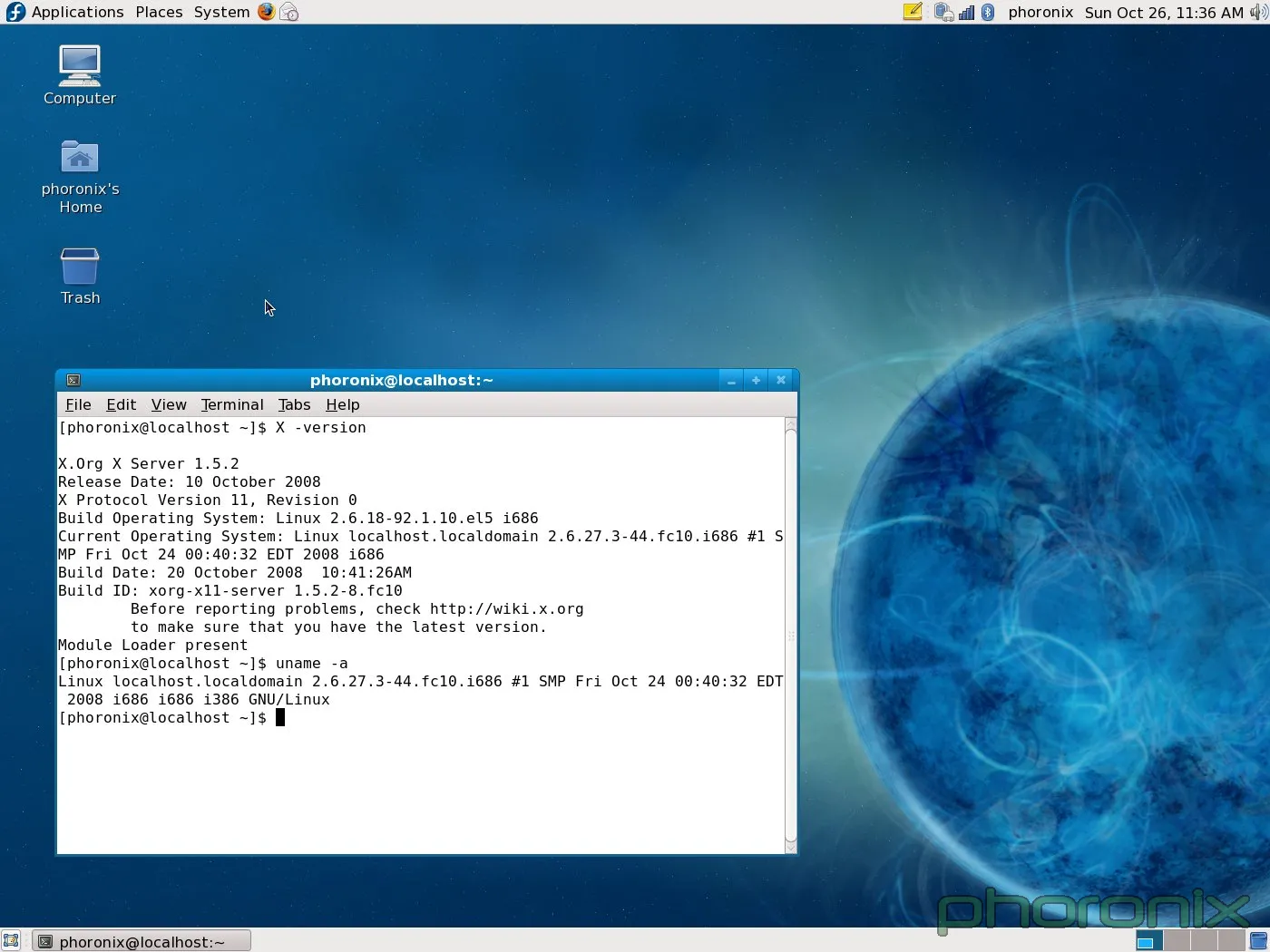Click the 'Module Loader present' line
Image resolution: width=1270 pixels, height=952 pixels.
152,645
